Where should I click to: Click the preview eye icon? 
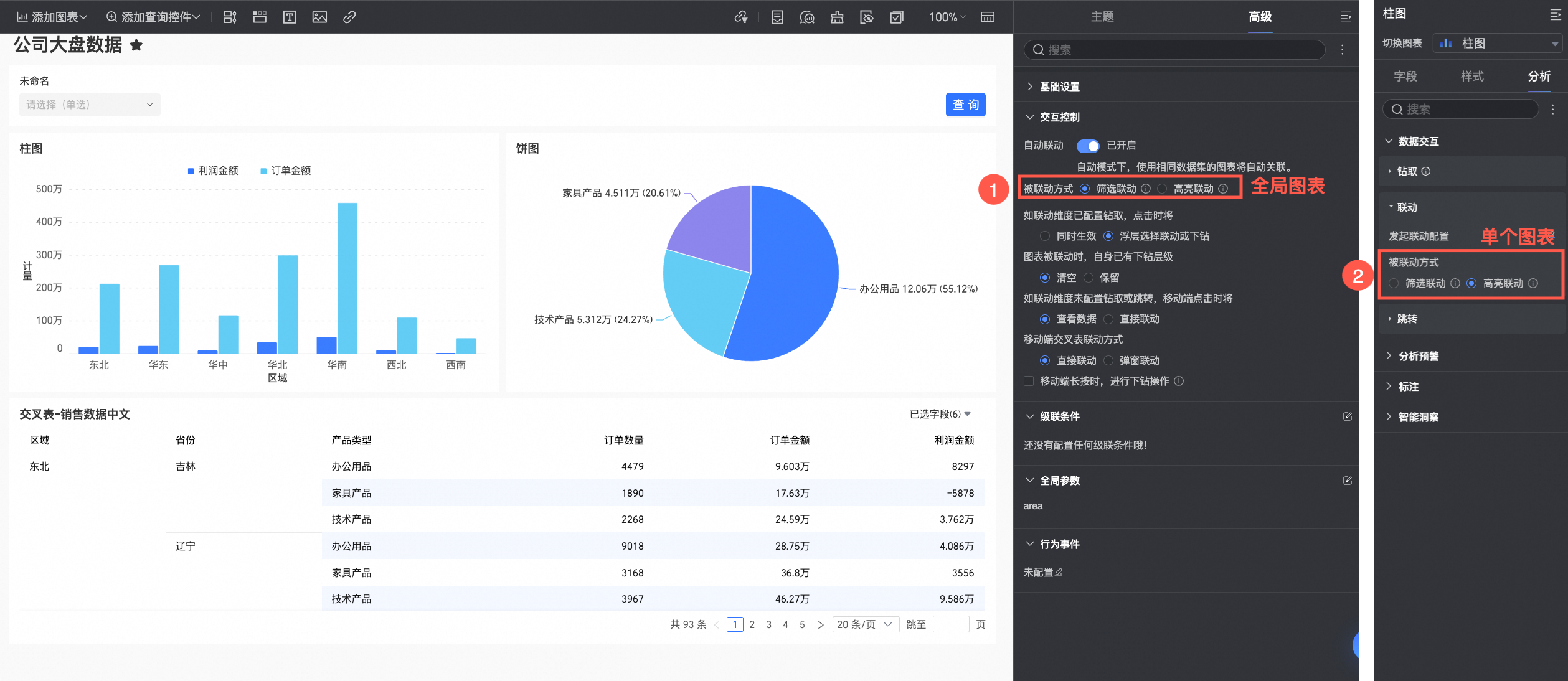click(x=867, y=17)
